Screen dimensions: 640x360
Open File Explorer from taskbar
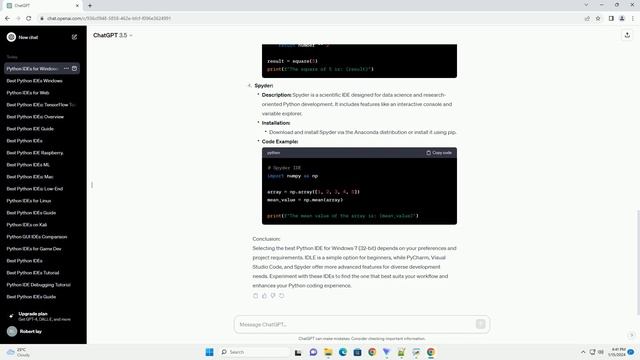click(328, 352)
